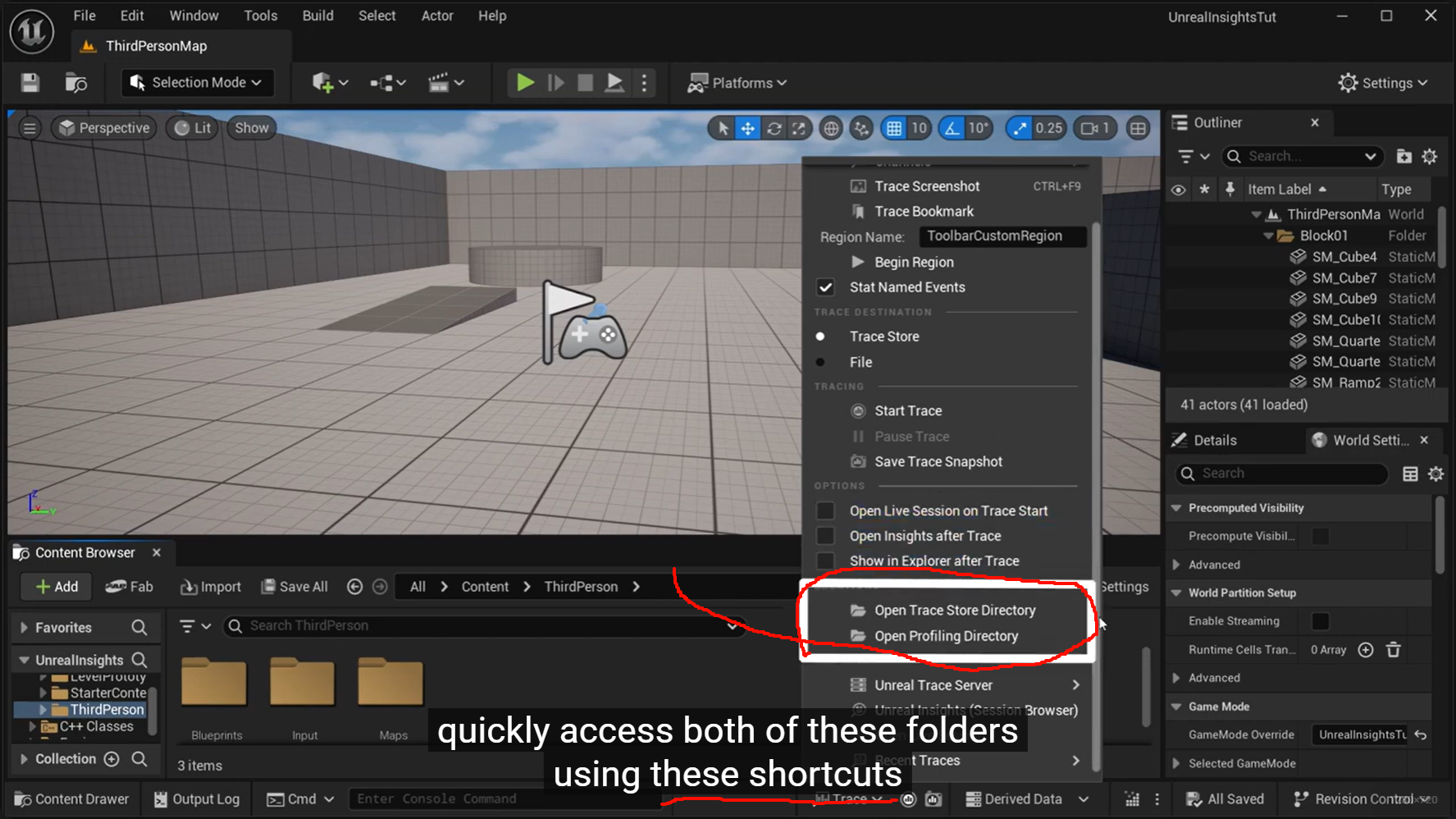
Task: Click the Show viewport button
Action: (x=252, y=128)
